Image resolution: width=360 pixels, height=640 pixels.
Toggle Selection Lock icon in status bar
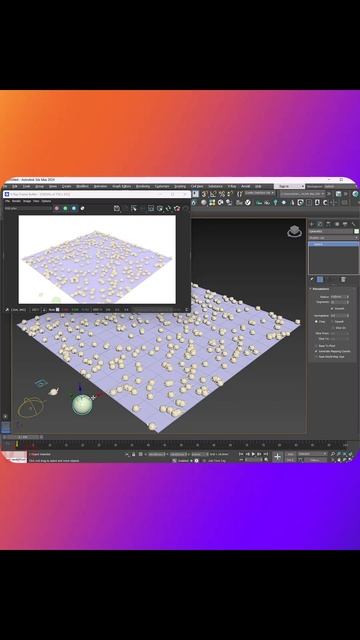133,454
